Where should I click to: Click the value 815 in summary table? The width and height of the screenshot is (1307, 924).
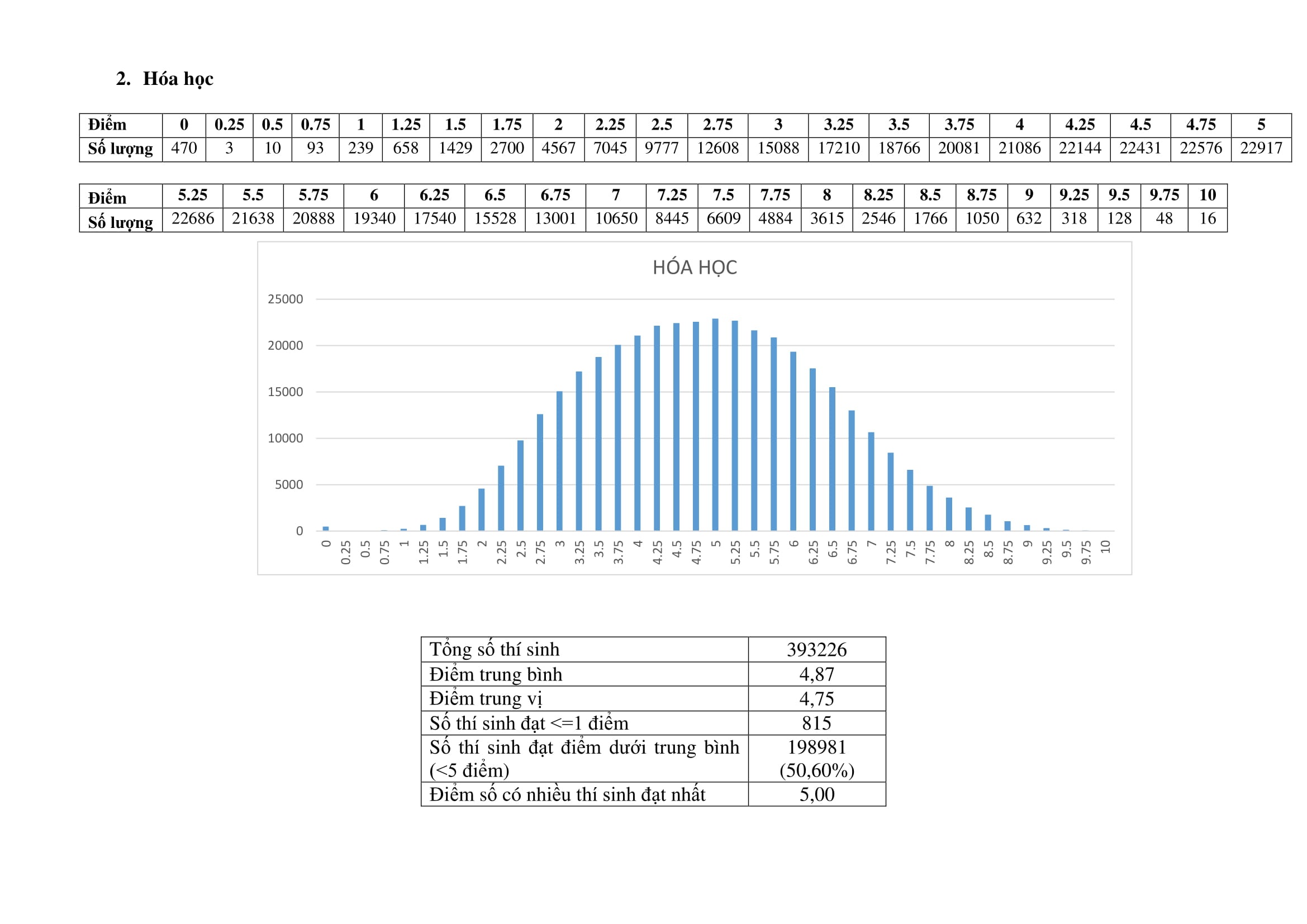816,723
